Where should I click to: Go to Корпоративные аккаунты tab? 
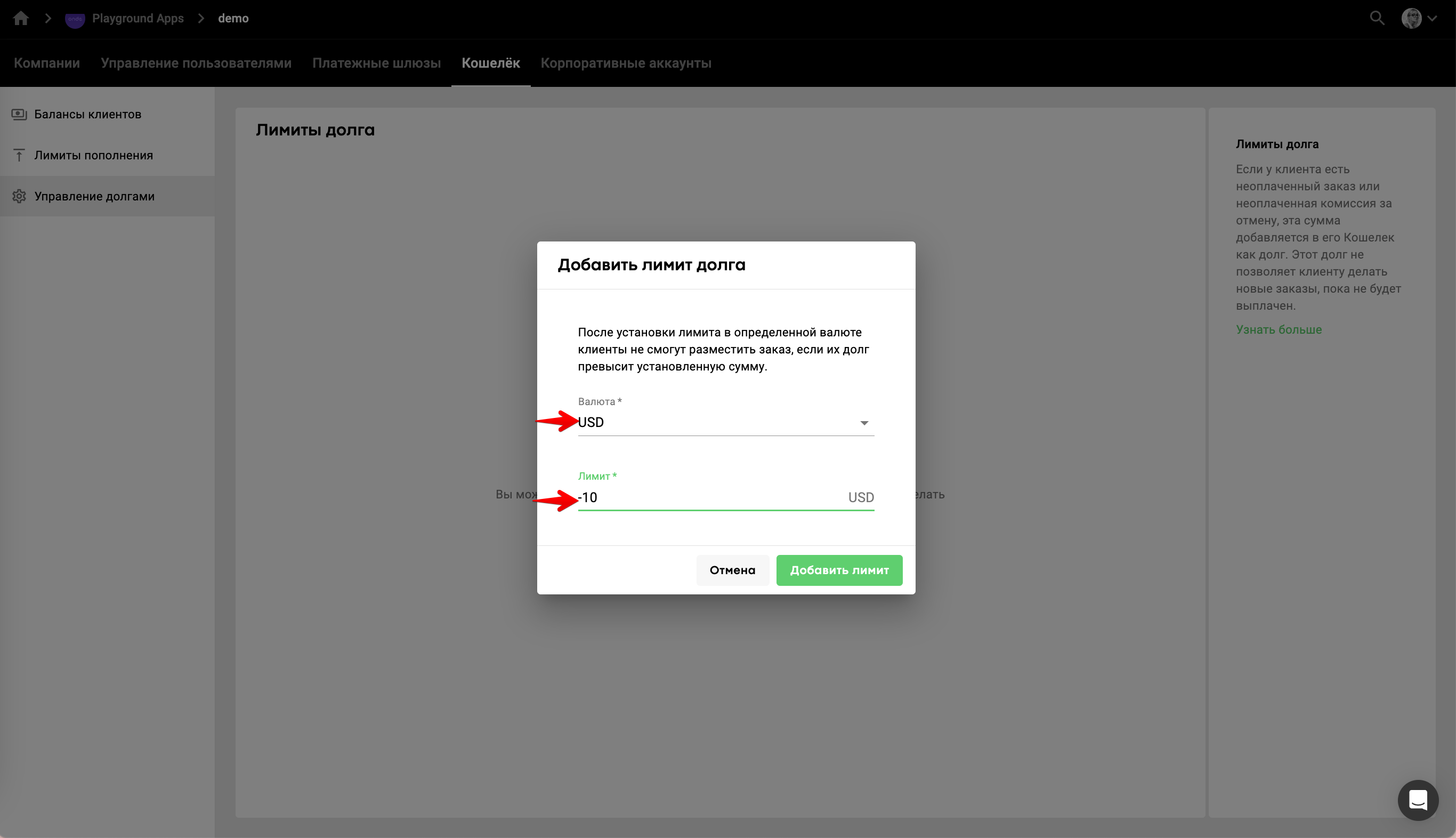625,63
